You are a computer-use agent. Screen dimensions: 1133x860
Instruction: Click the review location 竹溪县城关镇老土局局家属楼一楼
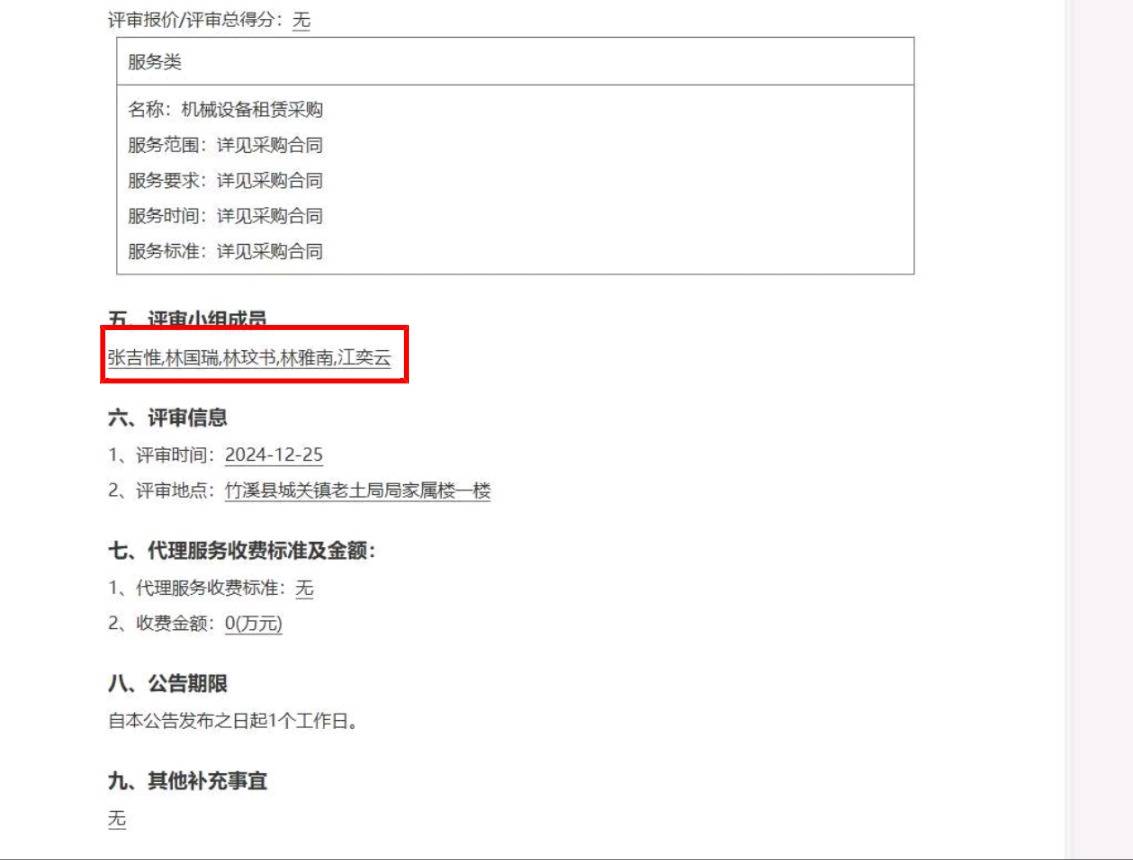(358, 491)
